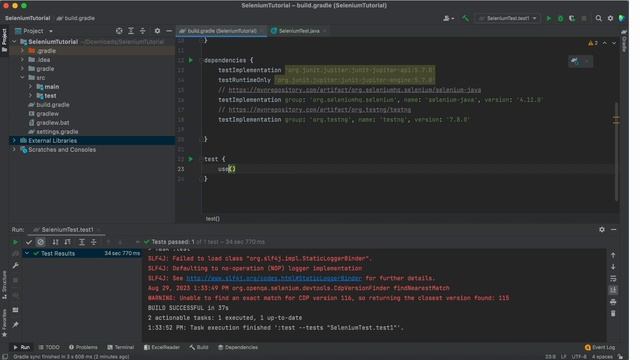Run the test block gutter arrow

click(x=191, y=159)
